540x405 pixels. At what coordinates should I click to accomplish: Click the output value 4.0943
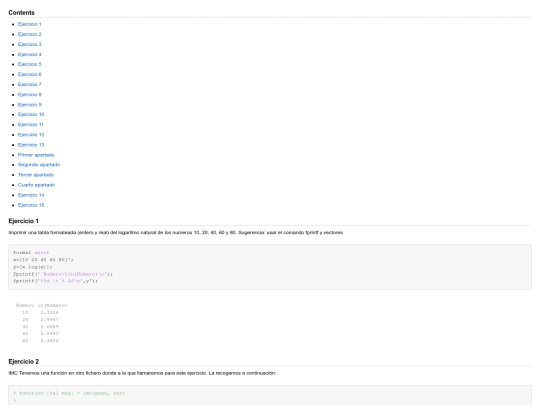(49, 334)
